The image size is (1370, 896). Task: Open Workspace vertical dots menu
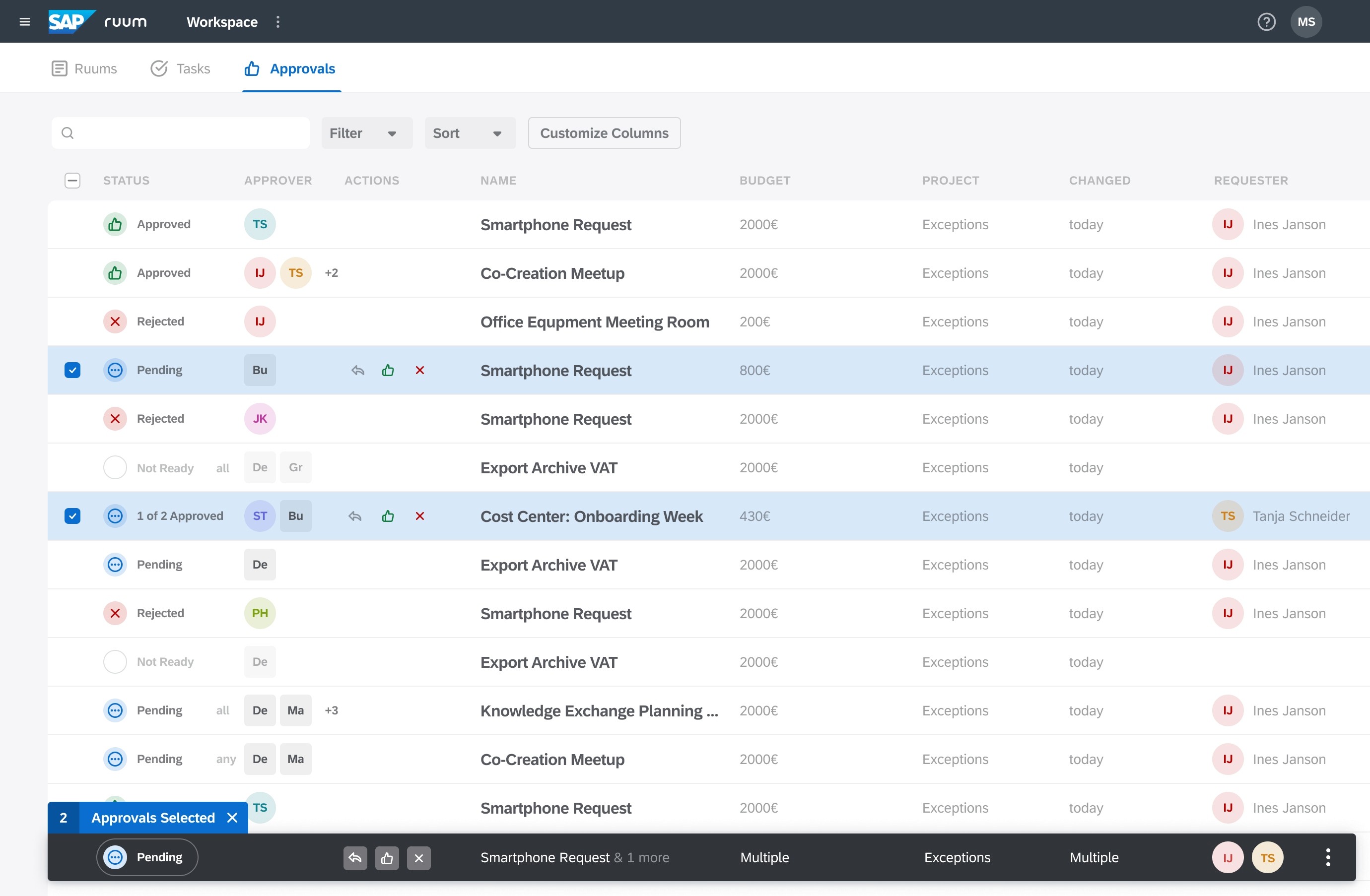click(278, 22)
